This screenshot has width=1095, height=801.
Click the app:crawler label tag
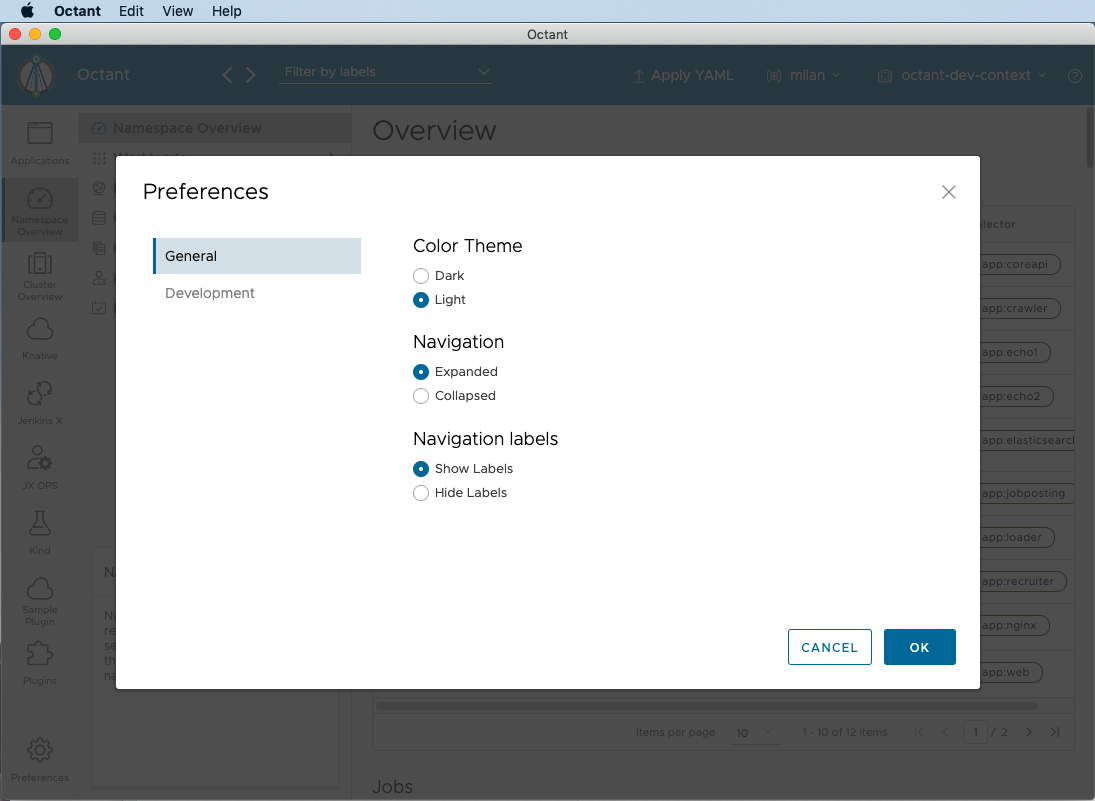(1020, 309)
